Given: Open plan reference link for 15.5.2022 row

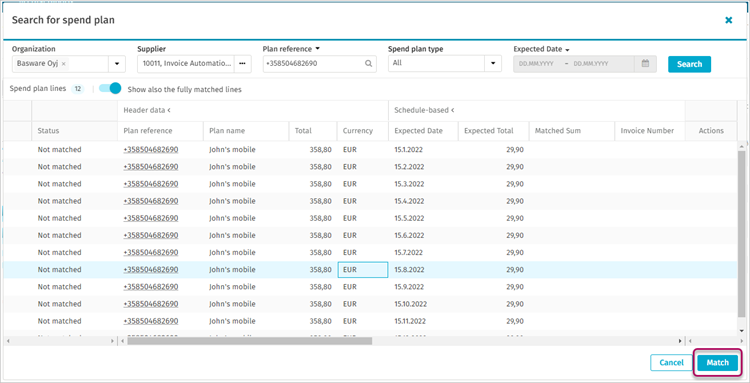Looking at the screenshot, I should (151, 218).
